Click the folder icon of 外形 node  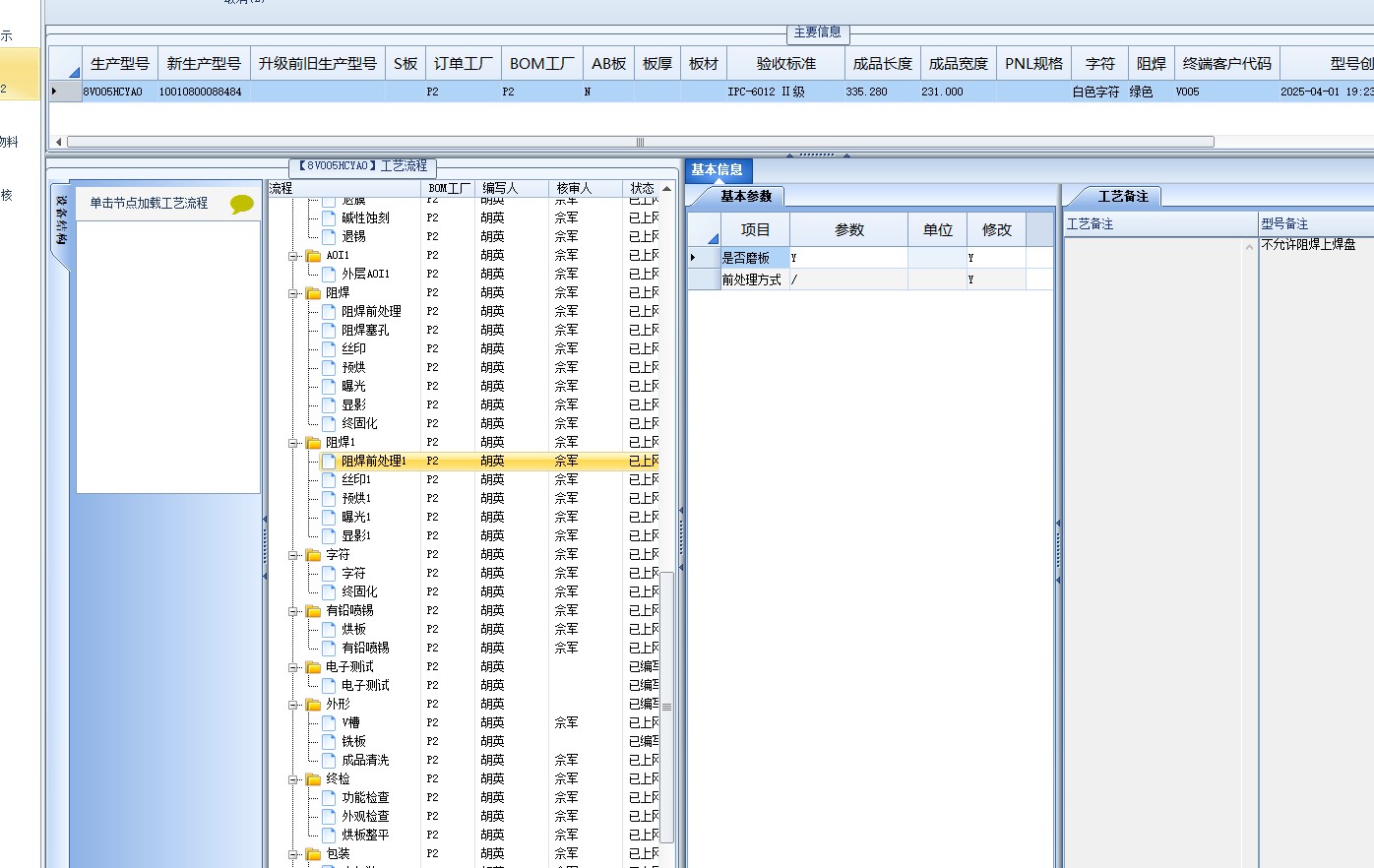coord(313,704)
